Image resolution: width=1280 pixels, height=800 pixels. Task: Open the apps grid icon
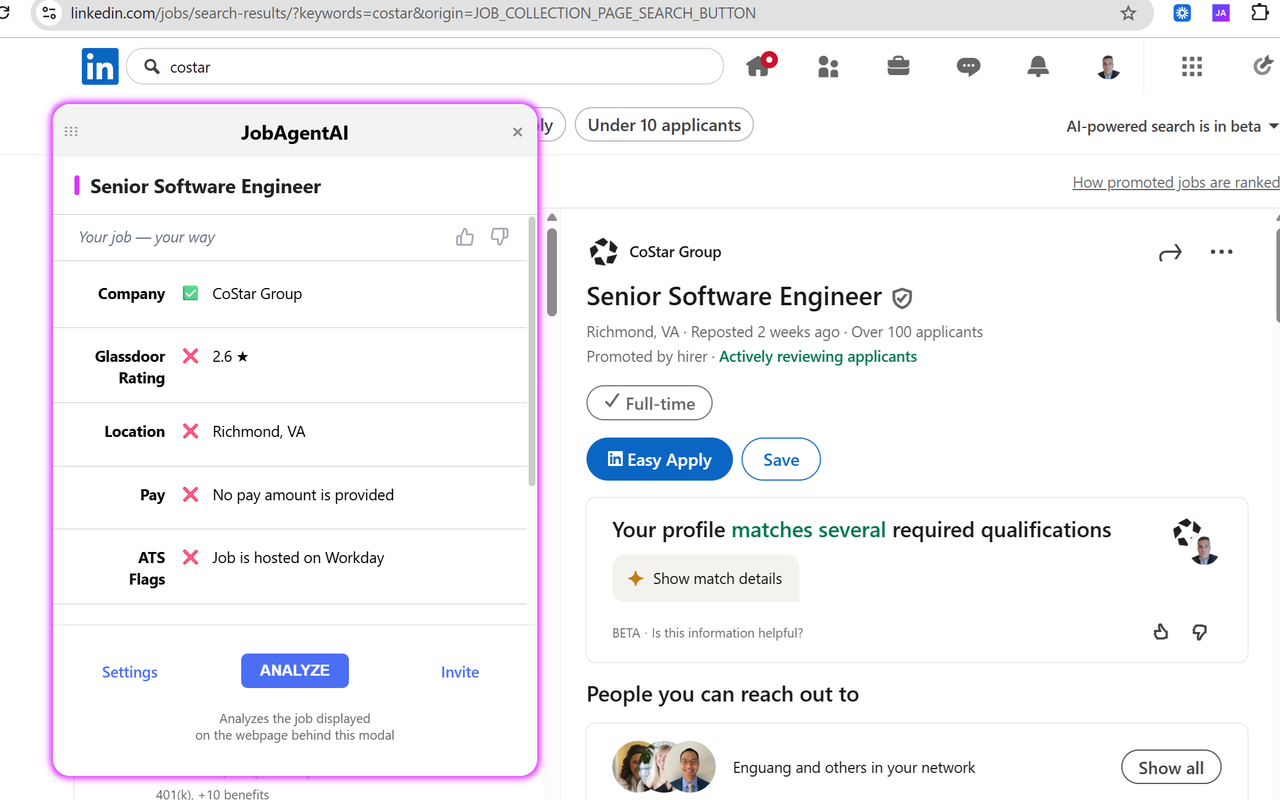pos(1191,67)
